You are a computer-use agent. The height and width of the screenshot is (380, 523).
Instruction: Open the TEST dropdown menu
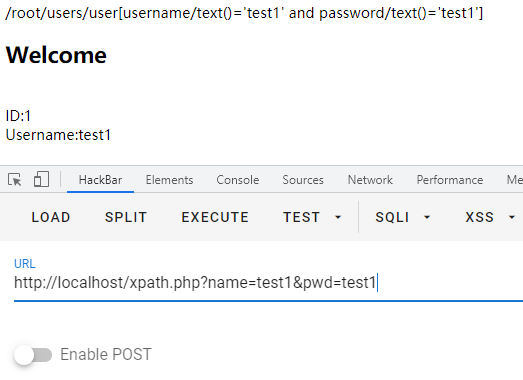pos(312,217)
